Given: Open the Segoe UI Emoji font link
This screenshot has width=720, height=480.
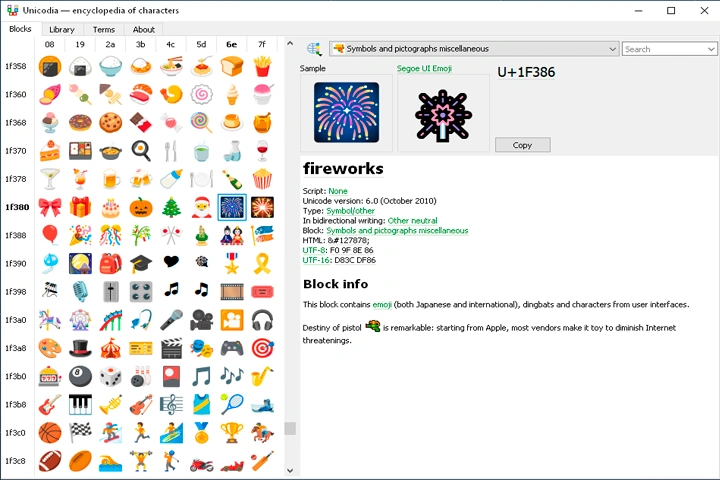Looking at the screenshot, I should pyautogui.click(x=424, y=68).
